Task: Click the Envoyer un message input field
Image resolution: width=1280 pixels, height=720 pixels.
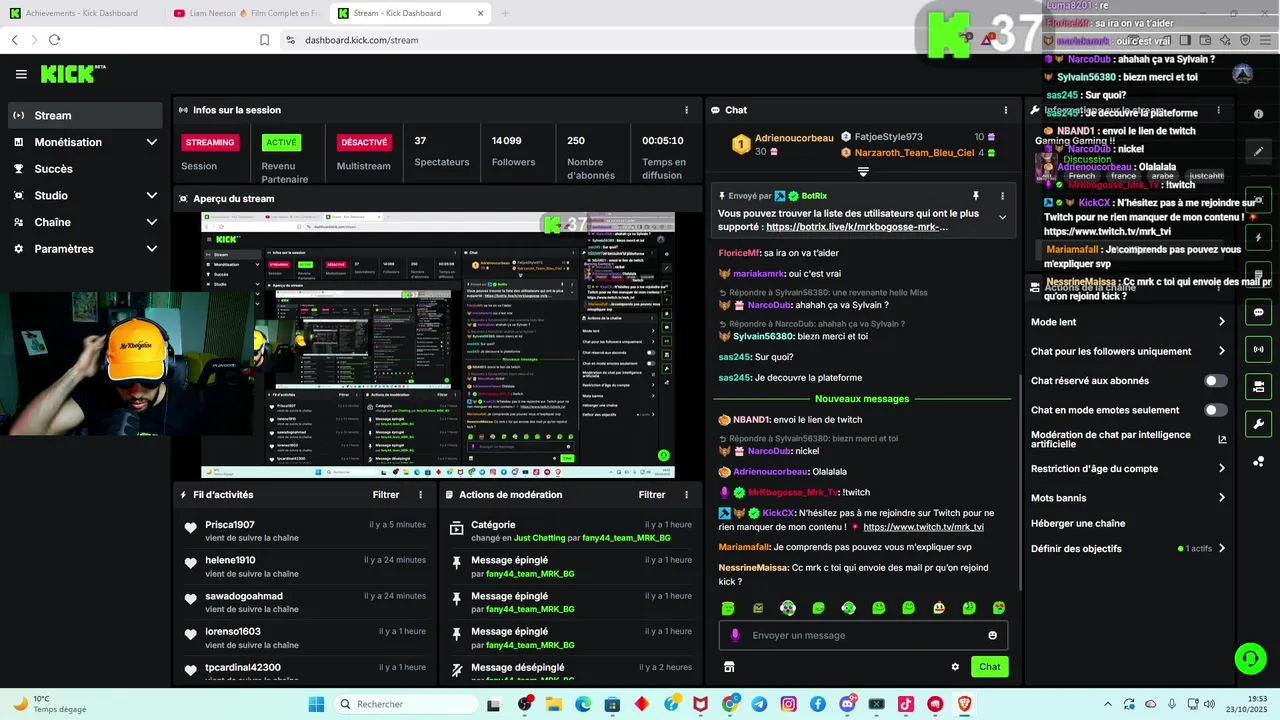Action: (863, 635)
